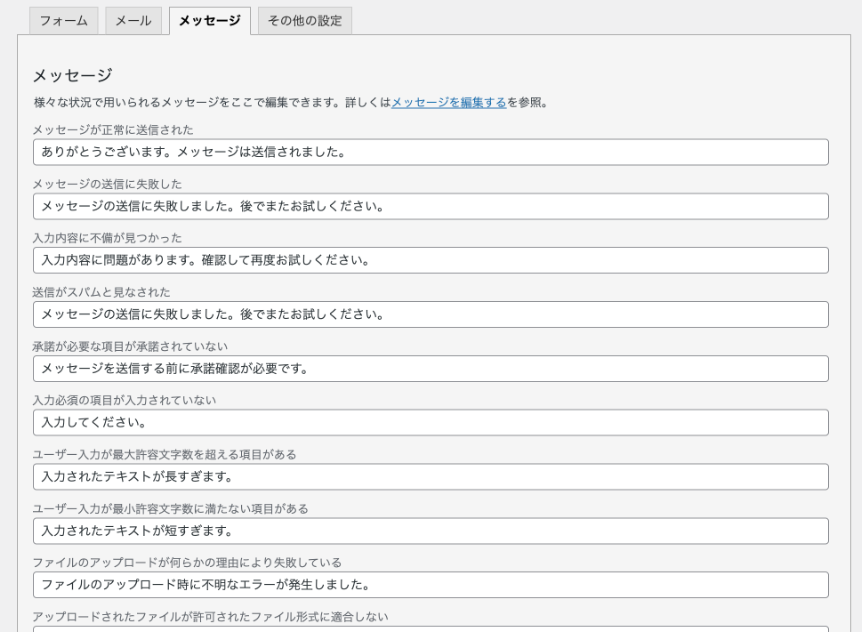Switch to the フォーム tab

pos(63,21)
